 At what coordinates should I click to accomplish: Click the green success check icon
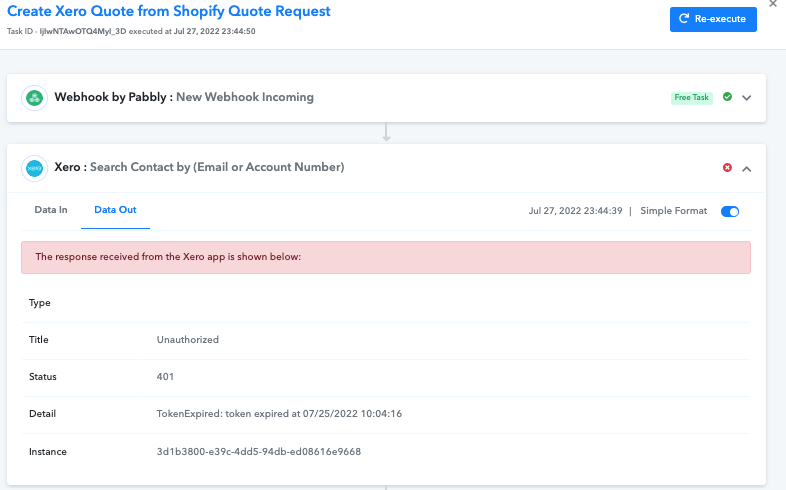727,97
